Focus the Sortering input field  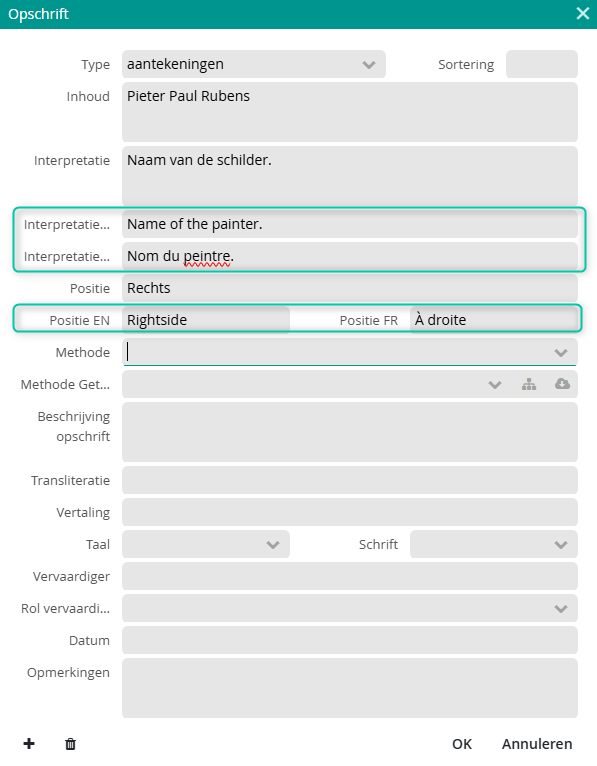pyautogui.click(x=542, y=64)
